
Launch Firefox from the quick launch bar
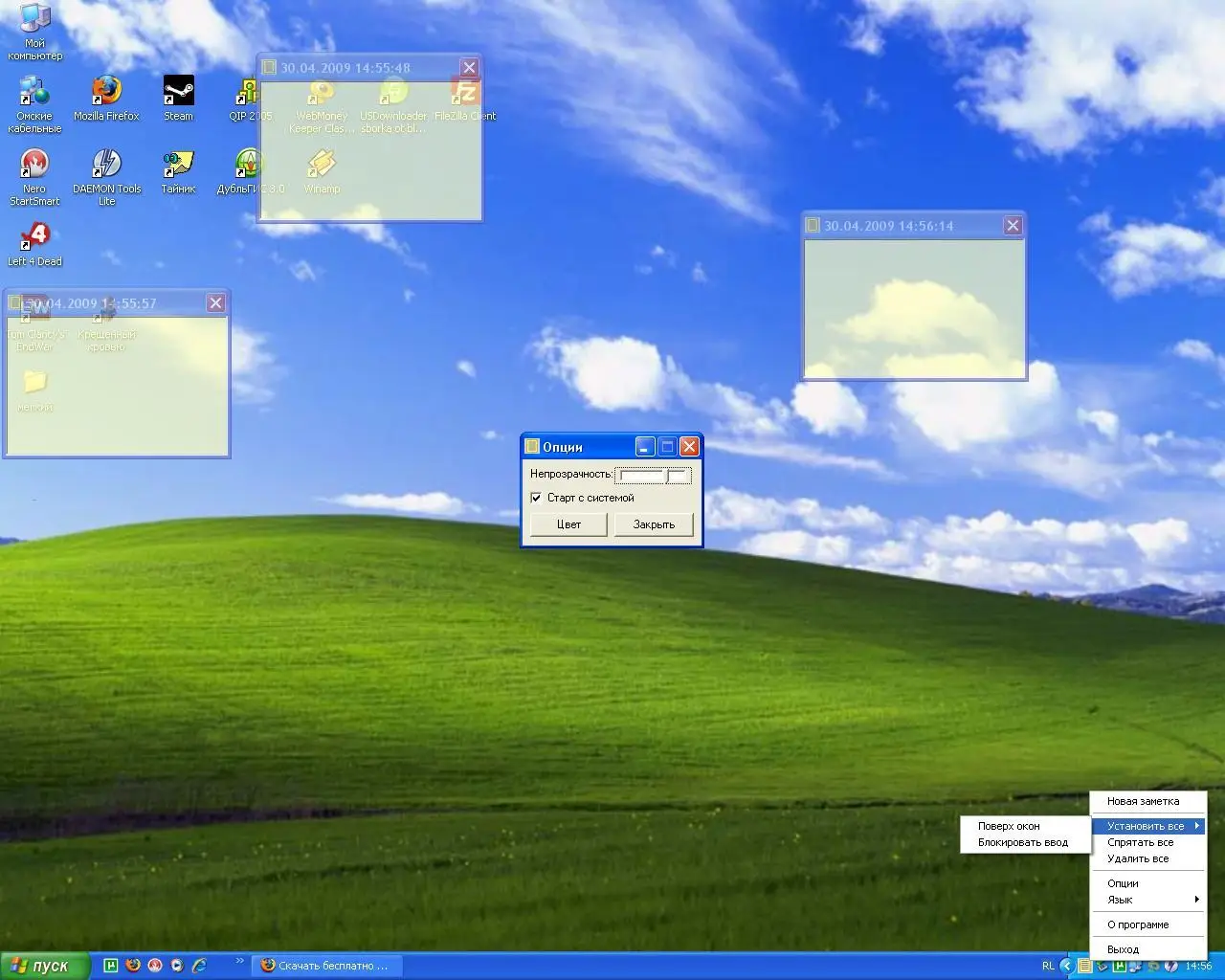133,966
